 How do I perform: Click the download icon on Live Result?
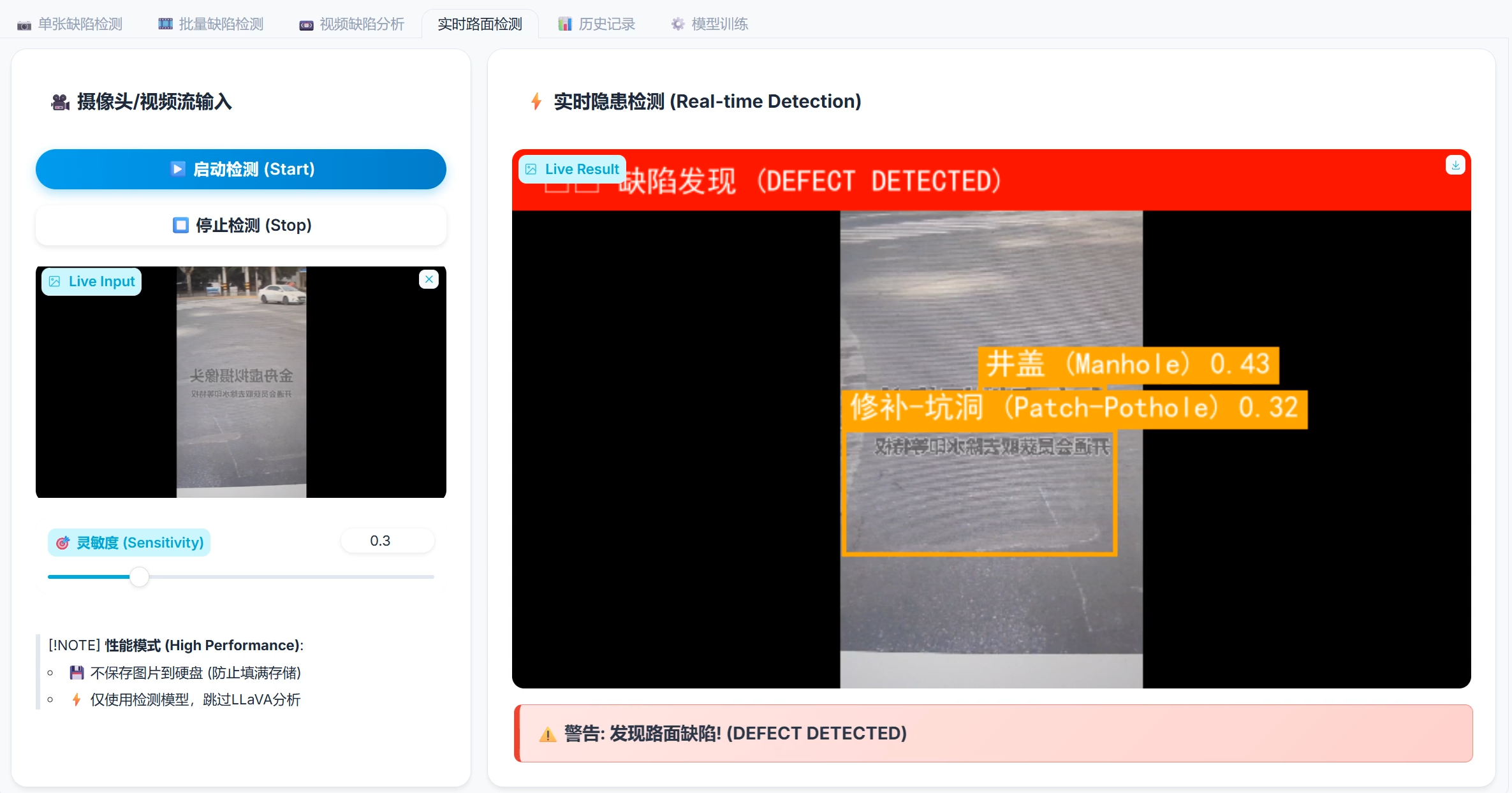1455,165
